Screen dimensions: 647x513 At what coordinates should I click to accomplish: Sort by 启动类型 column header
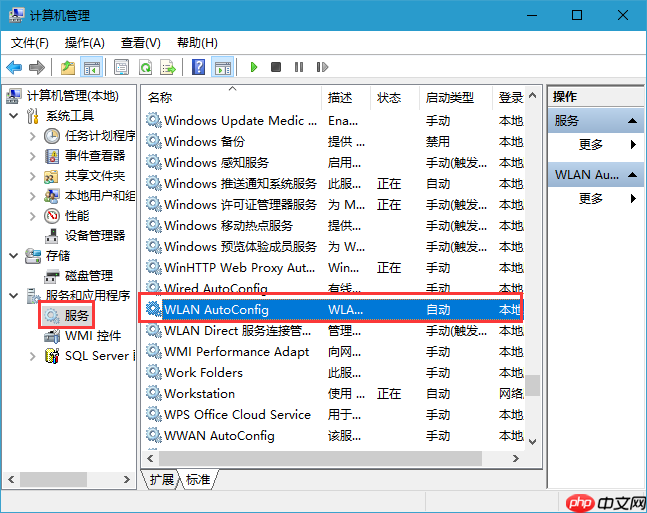point(456,97)
